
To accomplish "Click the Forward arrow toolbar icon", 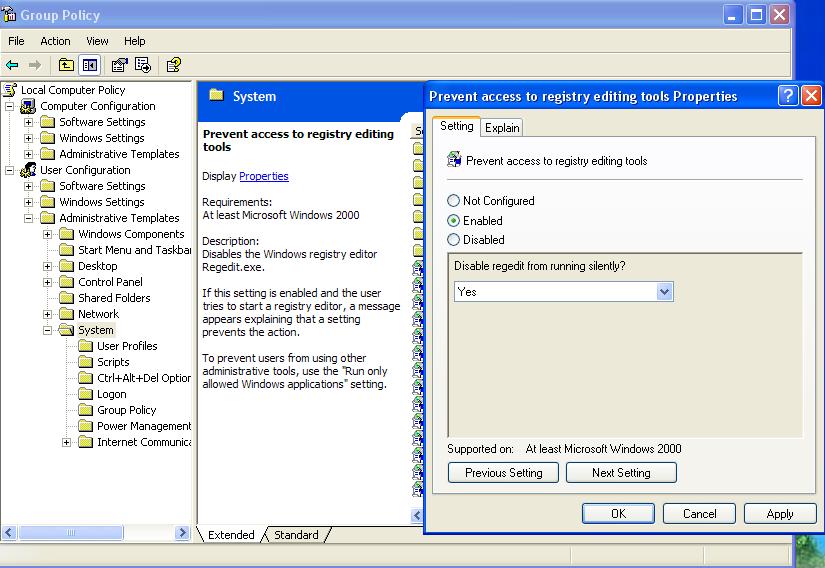I will pos(35,65).
